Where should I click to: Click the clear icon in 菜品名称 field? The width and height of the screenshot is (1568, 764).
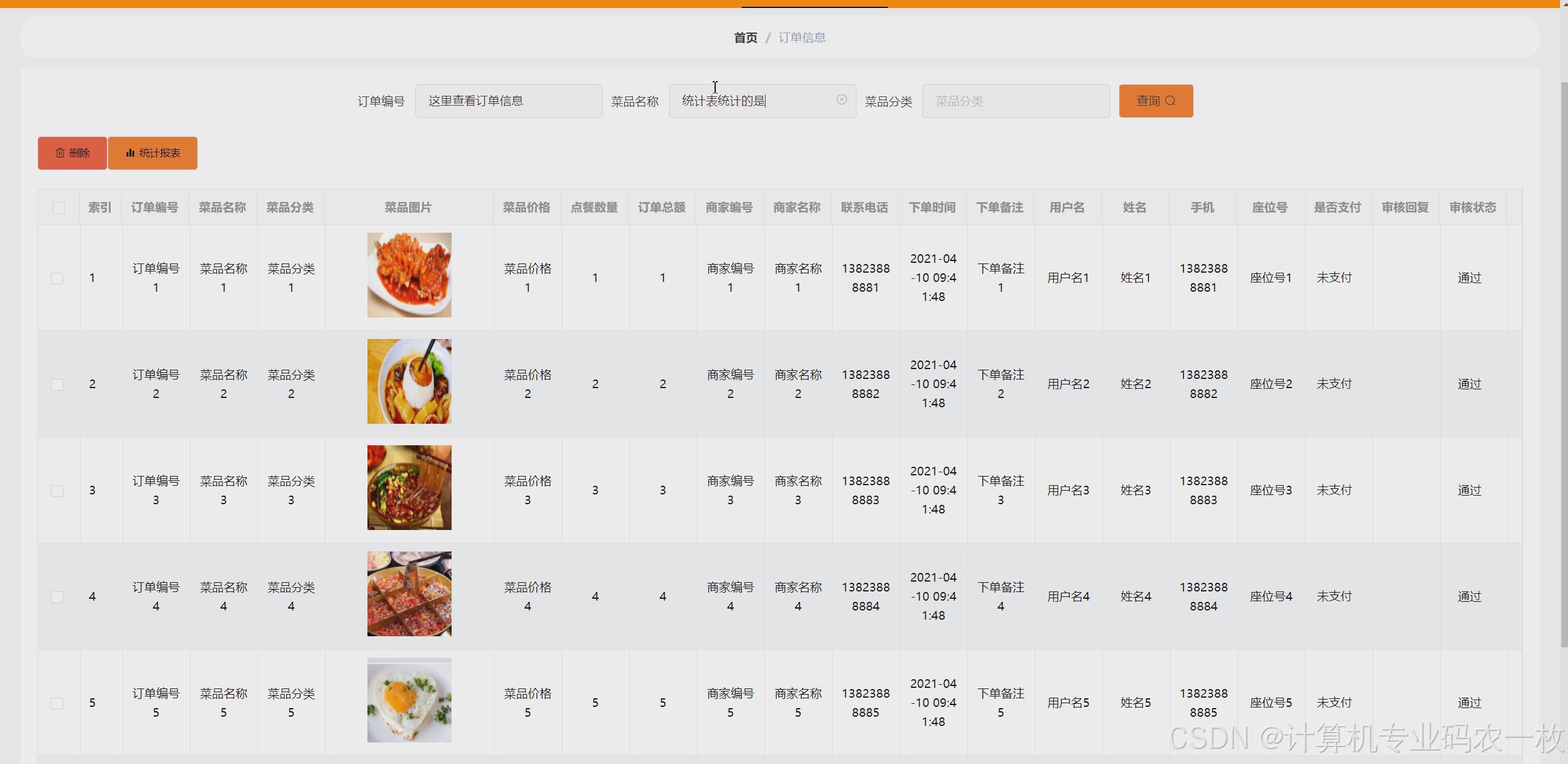point(841,100)
